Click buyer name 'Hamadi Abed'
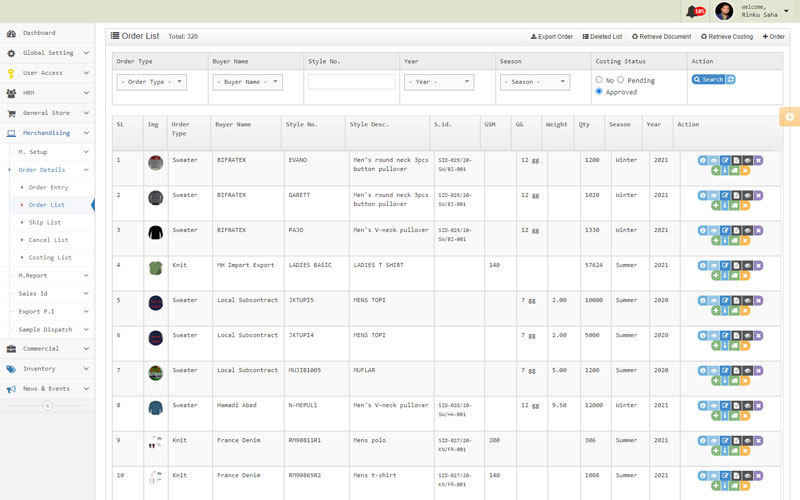The image size is (800, 500). click(x=237, y=405)
